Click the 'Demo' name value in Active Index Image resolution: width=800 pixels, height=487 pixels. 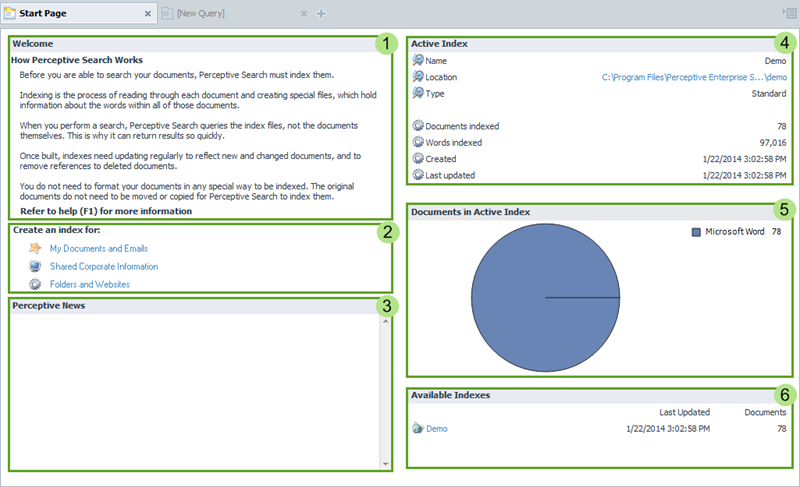click(776, 61)
